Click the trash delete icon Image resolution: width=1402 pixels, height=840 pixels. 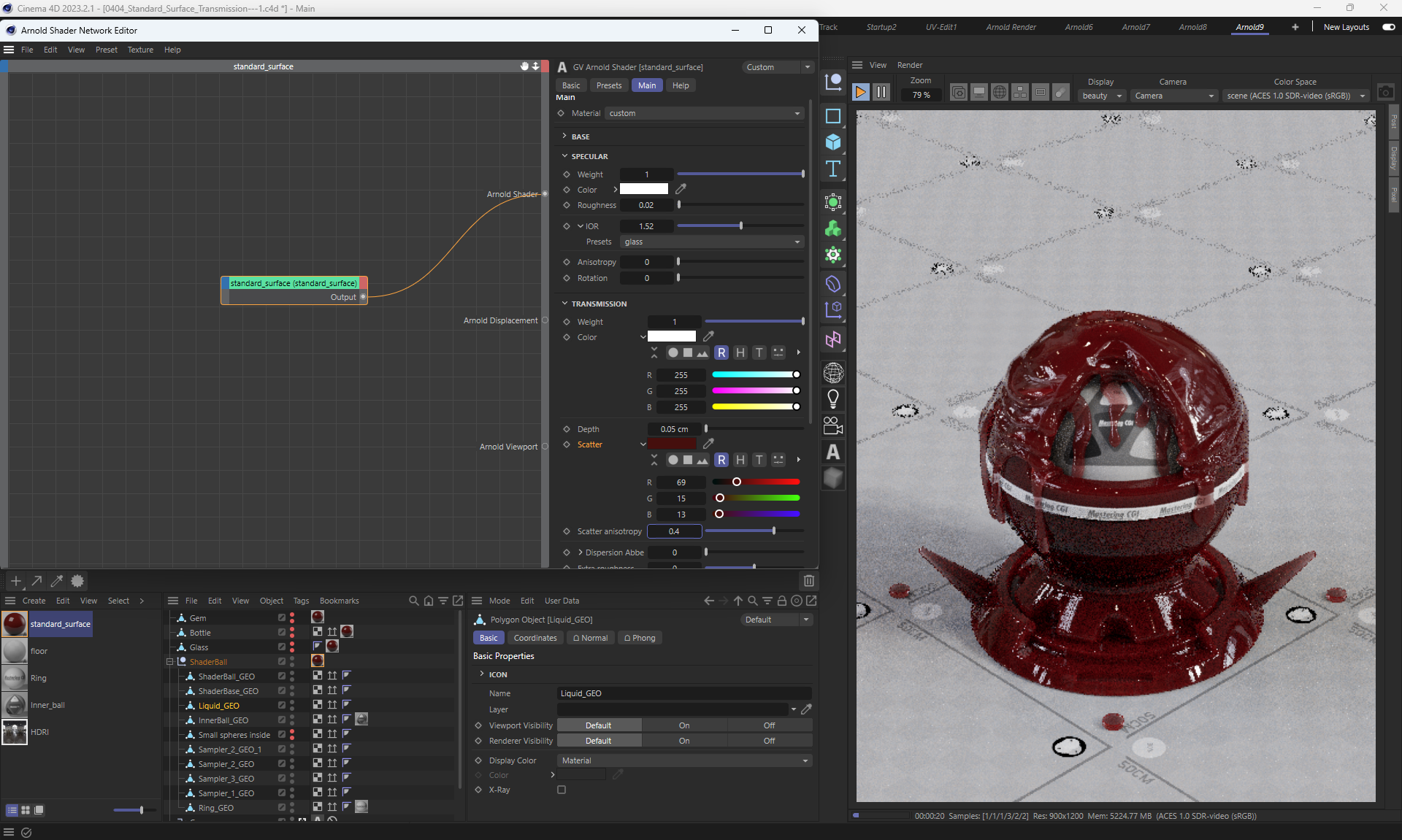point(808,581)
